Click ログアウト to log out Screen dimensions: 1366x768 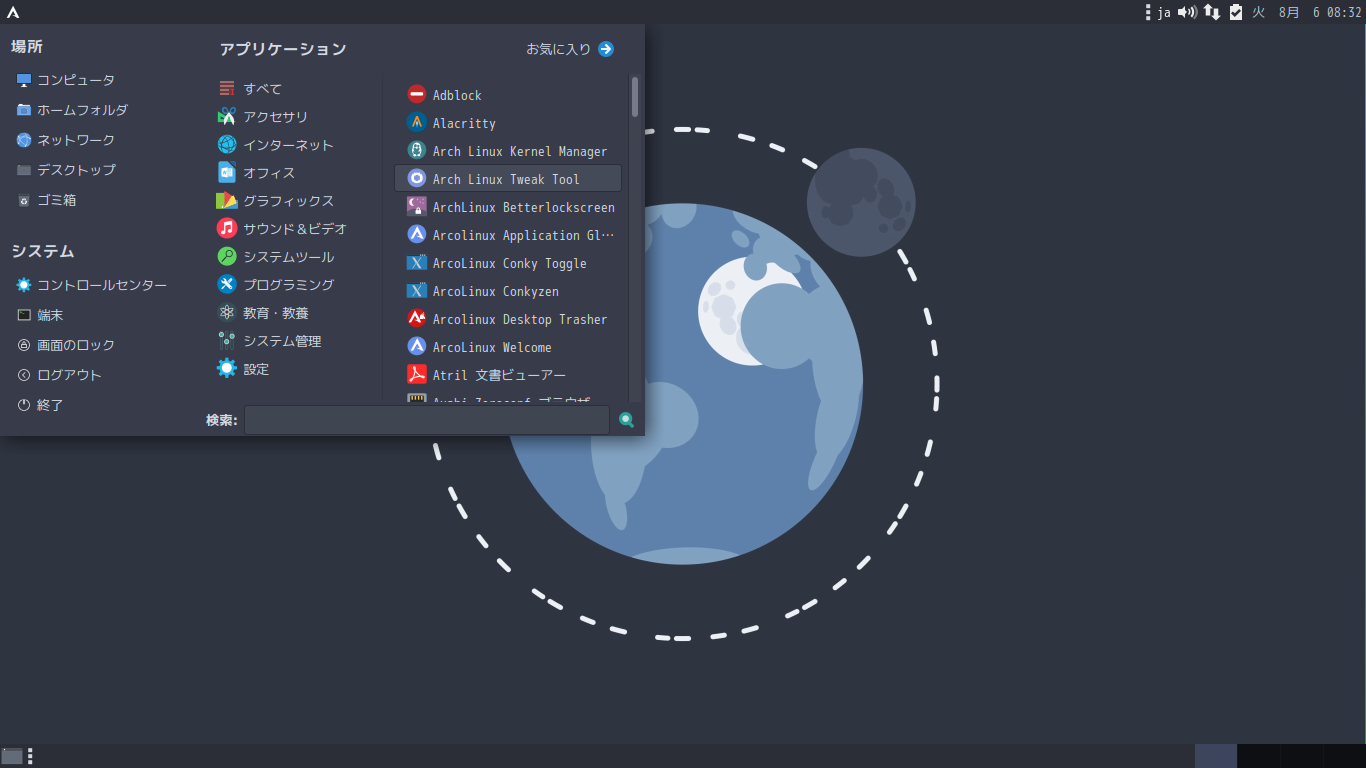(x=60, y=375)
